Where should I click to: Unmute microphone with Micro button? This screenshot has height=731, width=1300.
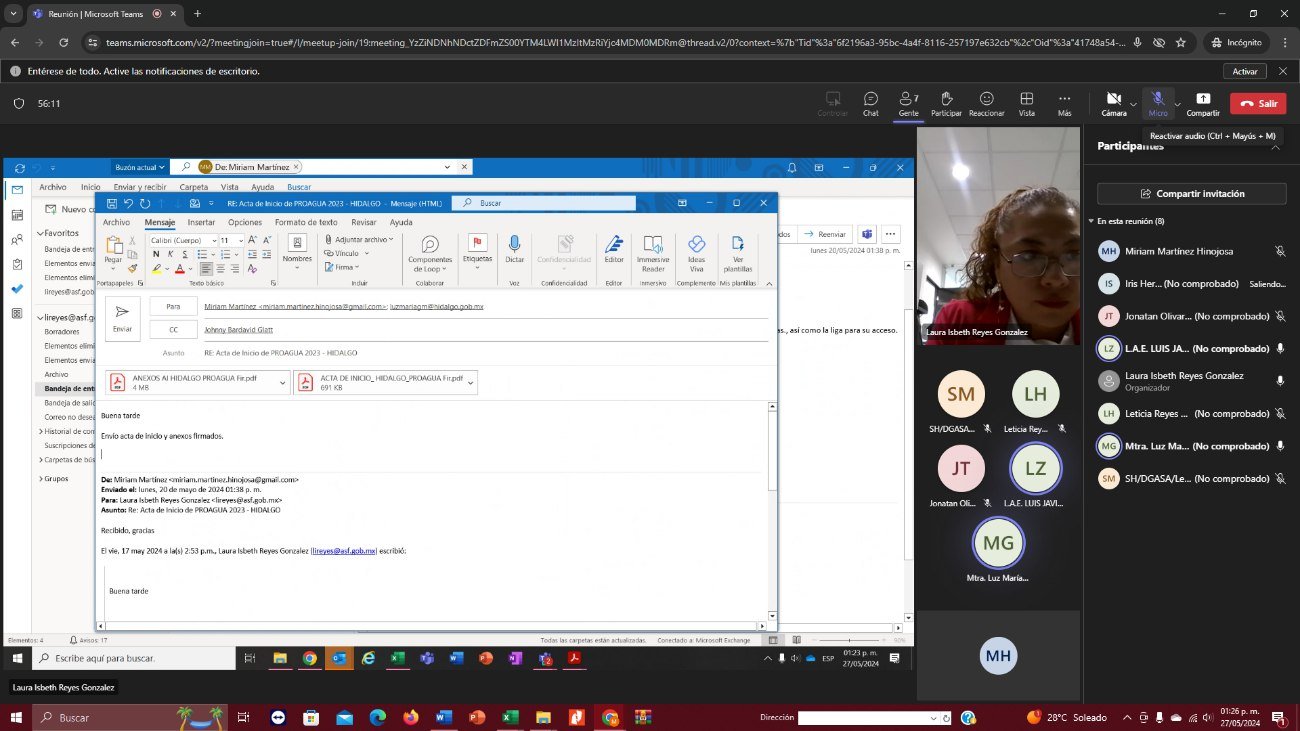pyautogui.click(x=1157, y=102)
